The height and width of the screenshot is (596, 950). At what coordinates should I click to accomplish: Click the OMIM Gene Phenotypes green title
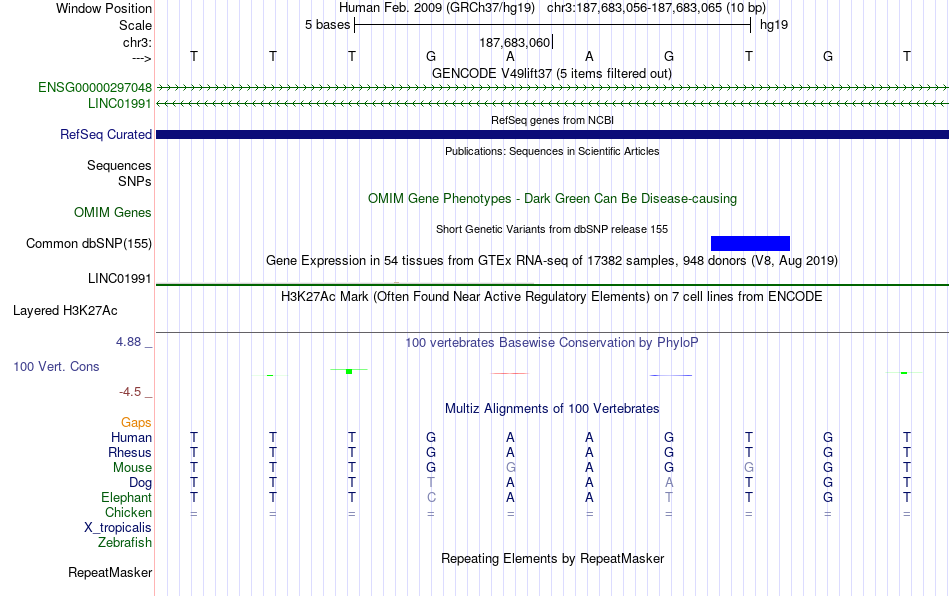click(x=552, y=199)
